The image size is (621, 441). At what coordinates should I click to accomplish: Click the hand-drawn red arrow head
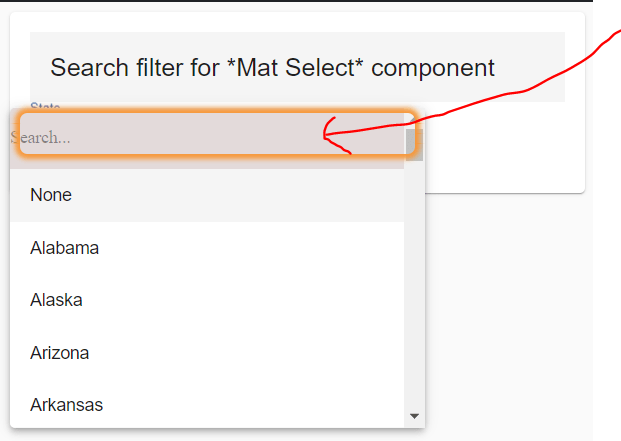pyautogui.click(x=335, y=135)
